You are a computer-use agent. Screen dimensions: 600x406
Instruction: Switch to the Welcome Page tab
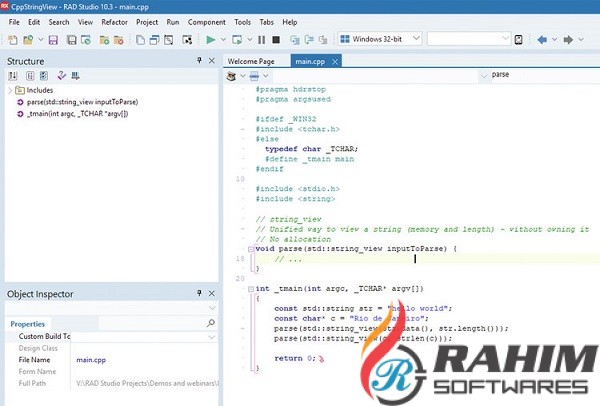pyautogui.click(x=251, y=61)
